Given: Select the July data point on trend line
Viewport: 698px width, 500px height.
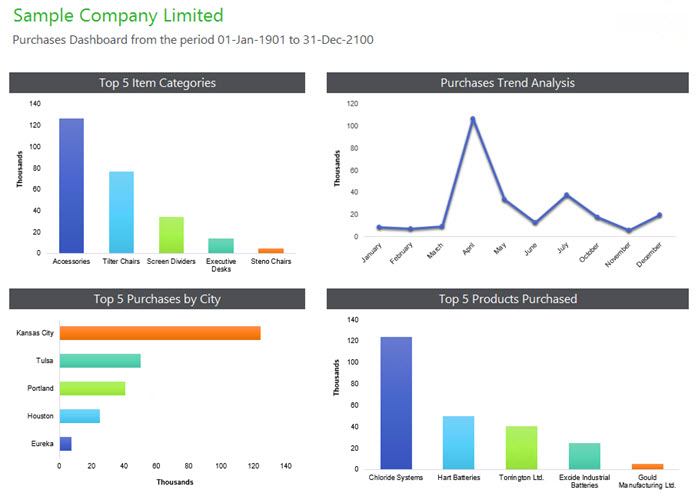Looking at the screenshot, I should [566, 195].
